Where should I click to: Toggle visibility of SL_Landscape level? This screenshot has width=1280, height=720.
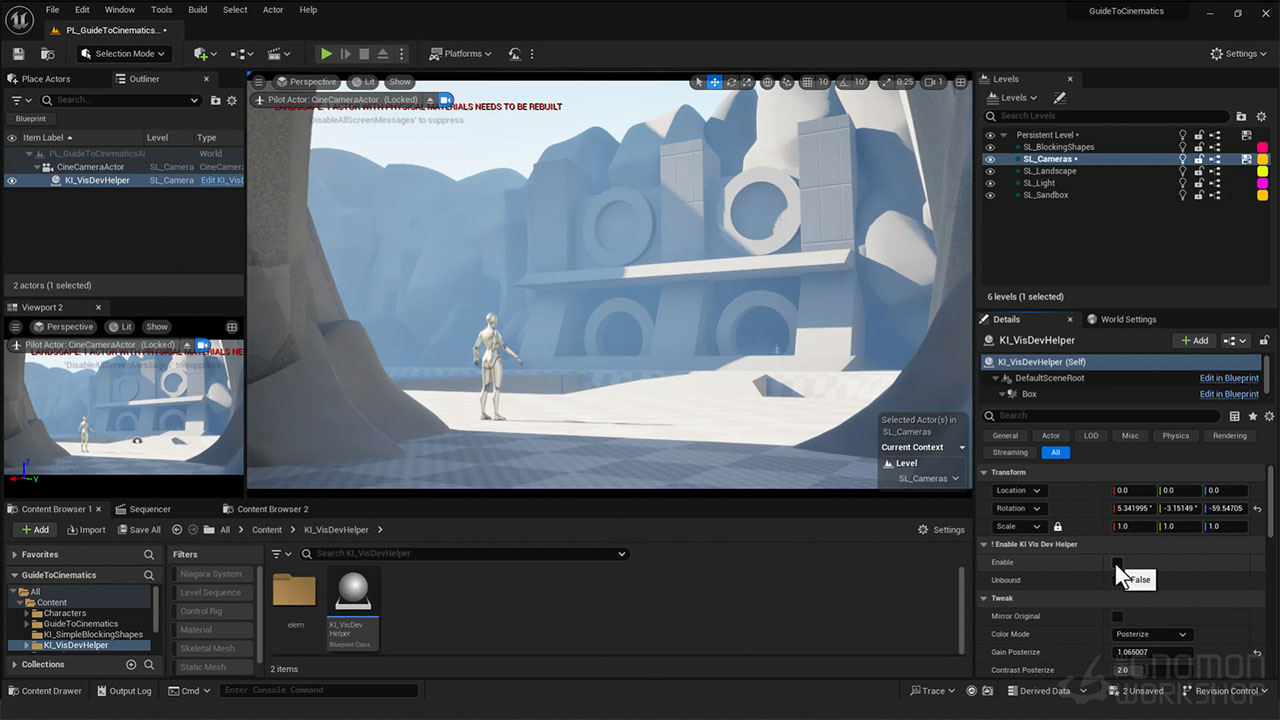pyautogui.click(x=990, y=171)
